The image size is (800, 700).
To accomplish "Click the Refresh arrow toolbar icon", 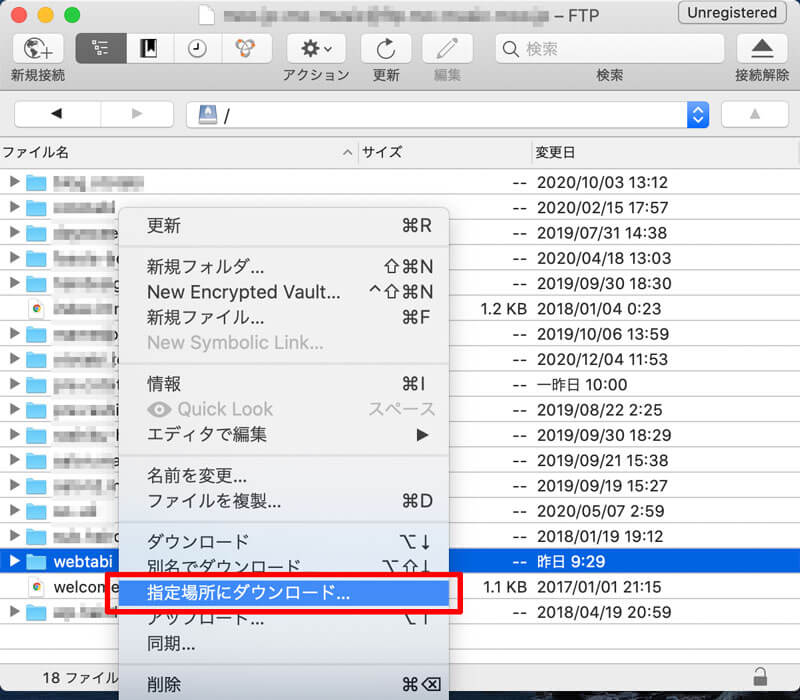I will point(385,48).
